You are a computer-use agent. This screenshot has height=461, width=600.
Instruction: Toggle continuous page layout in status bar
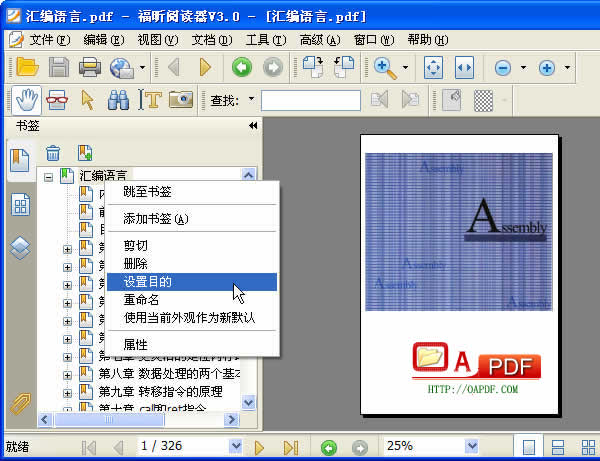[558, 447]
